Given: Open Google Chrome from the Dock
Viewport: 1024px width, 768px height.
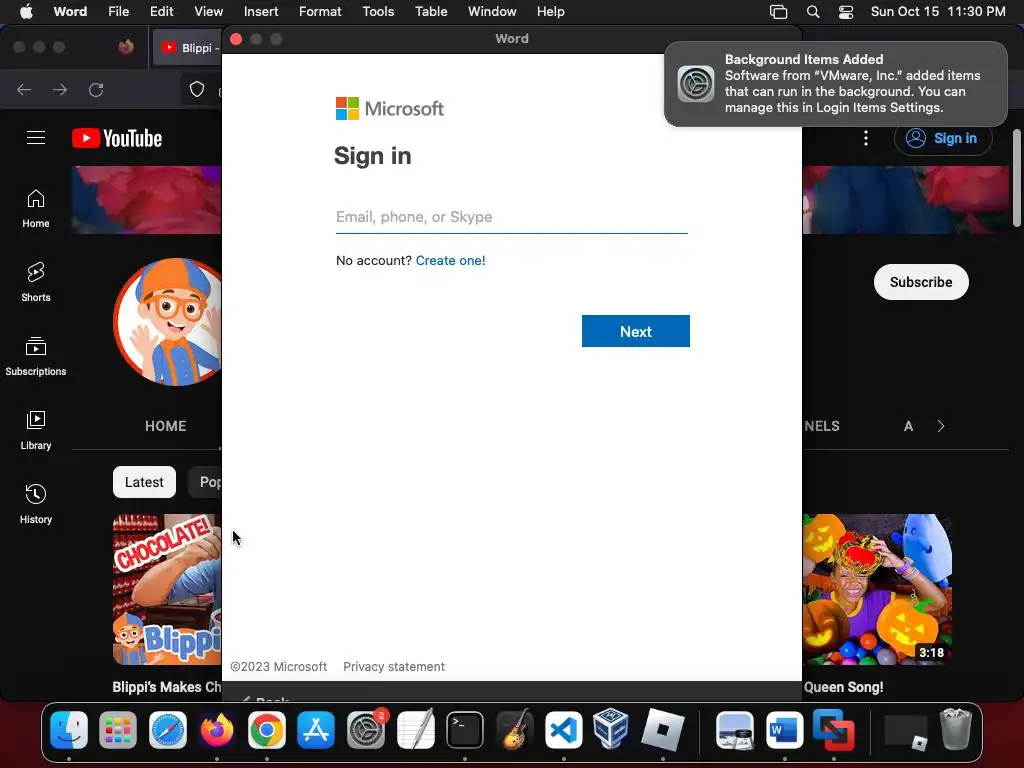Looking at the screenshot, I should pyautogui.click(x=266, y=729).
